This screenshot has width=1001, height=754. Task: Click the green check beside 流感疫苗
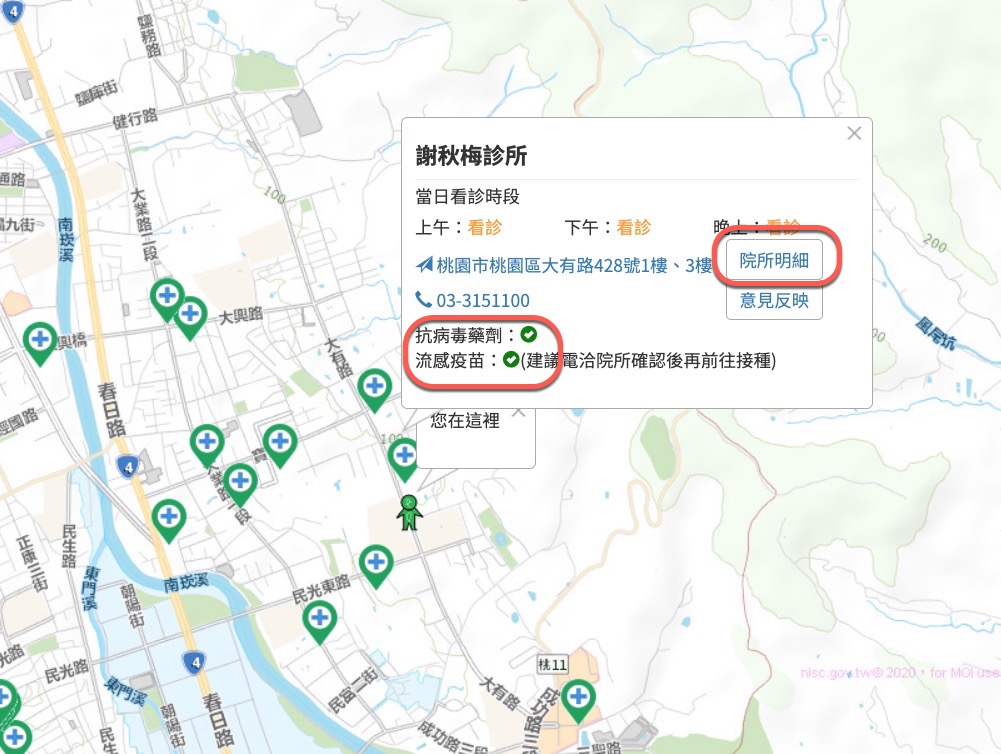pyautogui.click(x=511, y=360)
